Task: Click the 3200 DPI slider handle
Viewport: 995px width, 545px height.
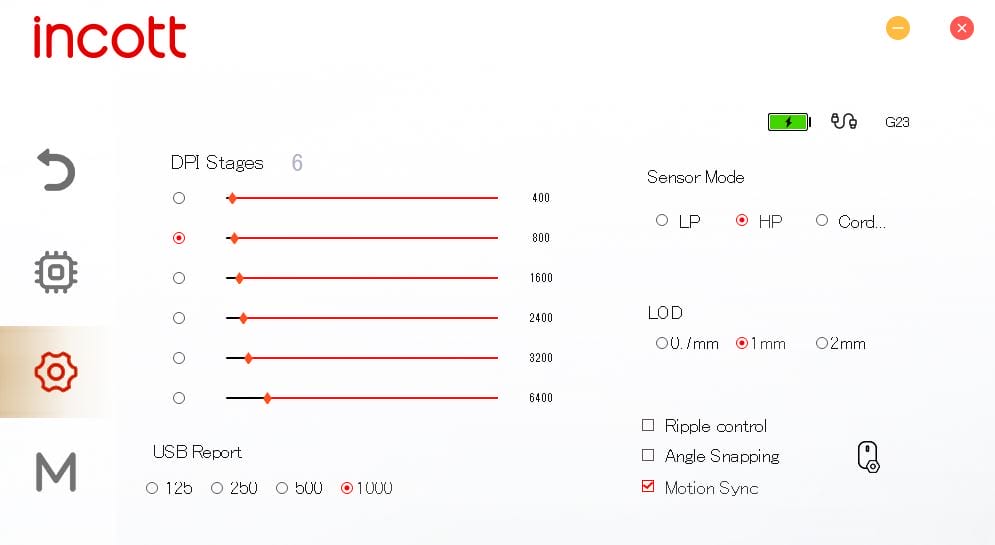Action: pyautogui.click(x=248, y=358)
